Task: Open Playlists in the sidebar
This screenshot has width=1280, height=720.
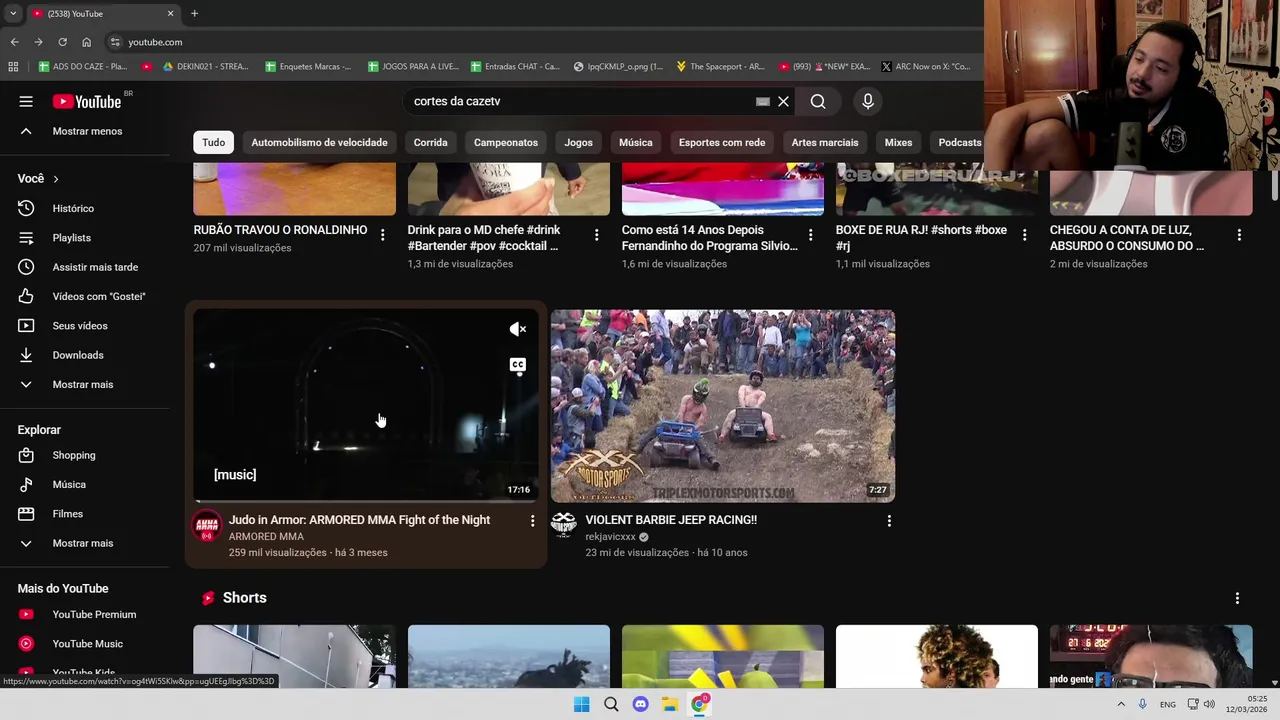Action: tap(71, 238)
